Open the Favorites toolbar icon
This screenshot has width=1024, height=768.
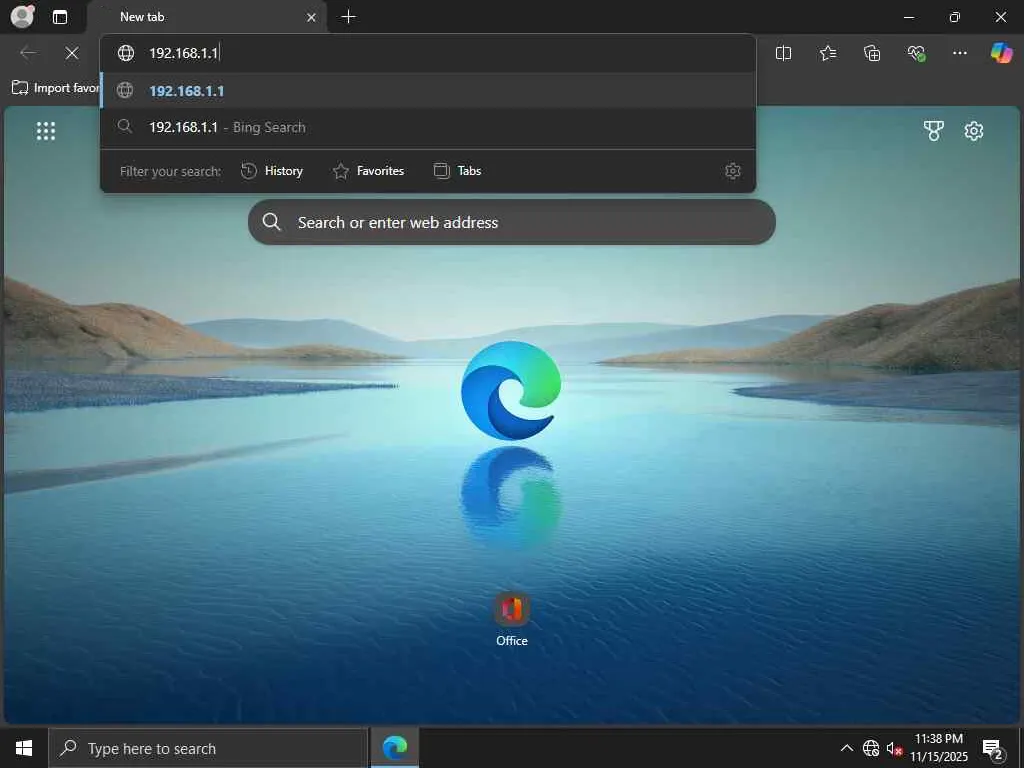coord(827,53)
